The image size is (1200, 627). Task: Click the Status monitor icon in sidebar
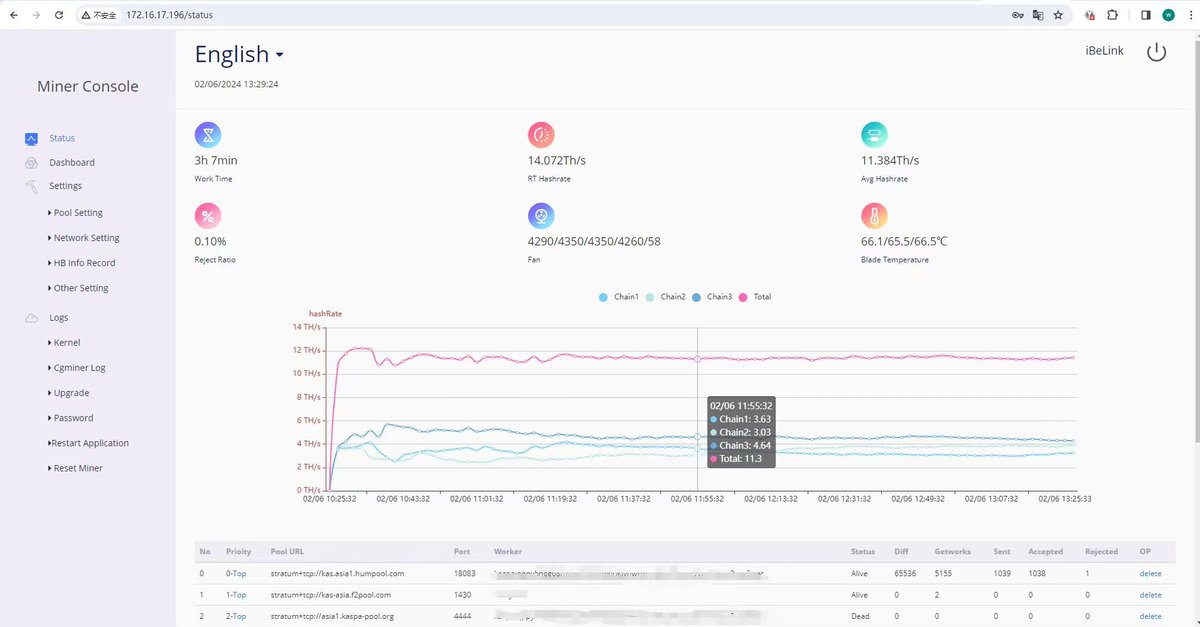(31, 139)
